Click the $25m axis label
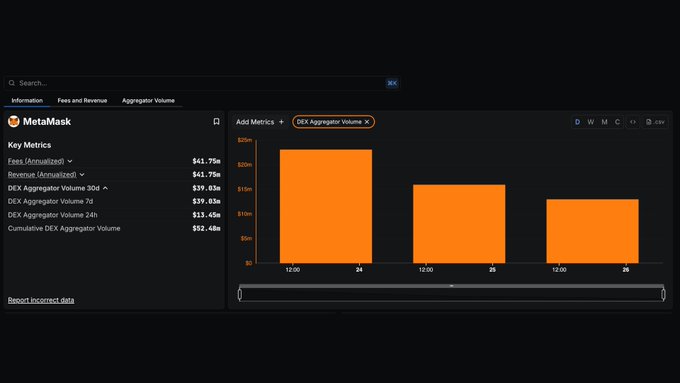This screenshot has width=680, height=383. point(245,140)
